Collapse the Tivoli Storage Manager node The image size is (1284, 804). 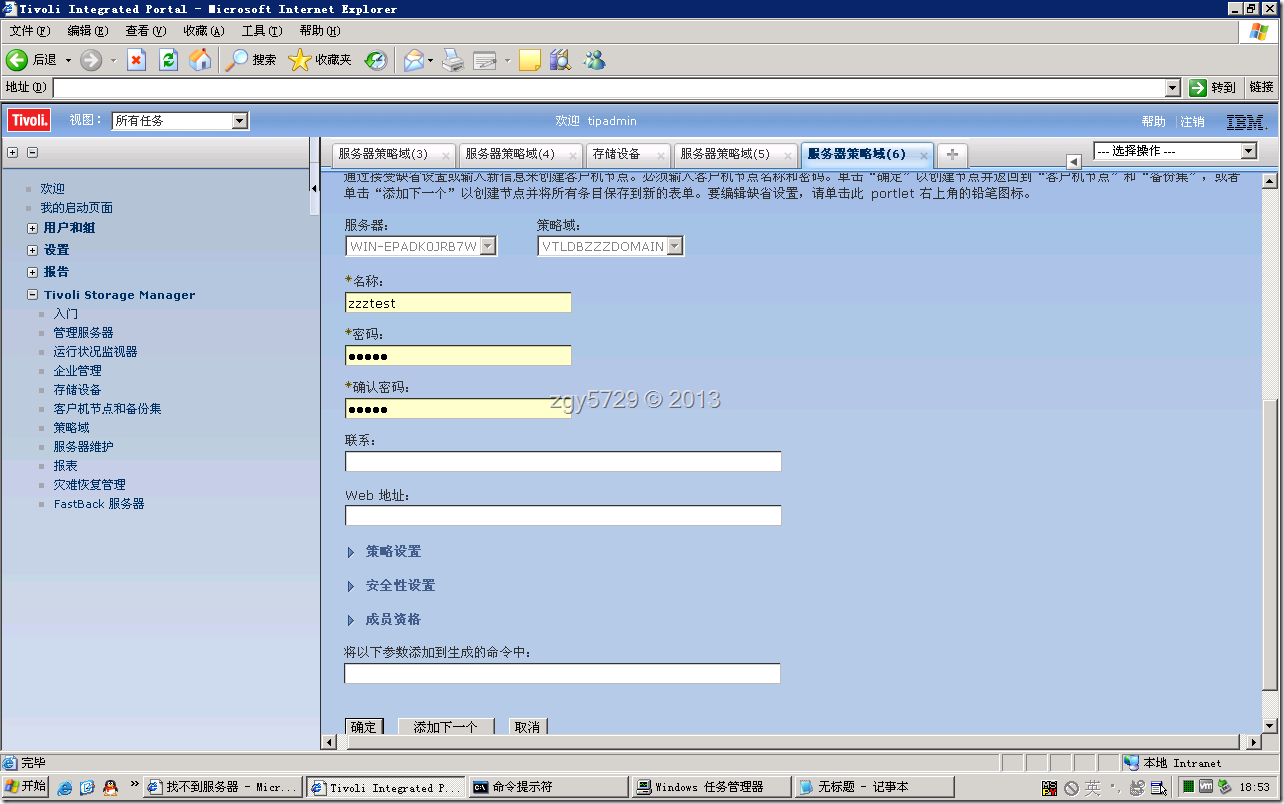pos(33,295)
